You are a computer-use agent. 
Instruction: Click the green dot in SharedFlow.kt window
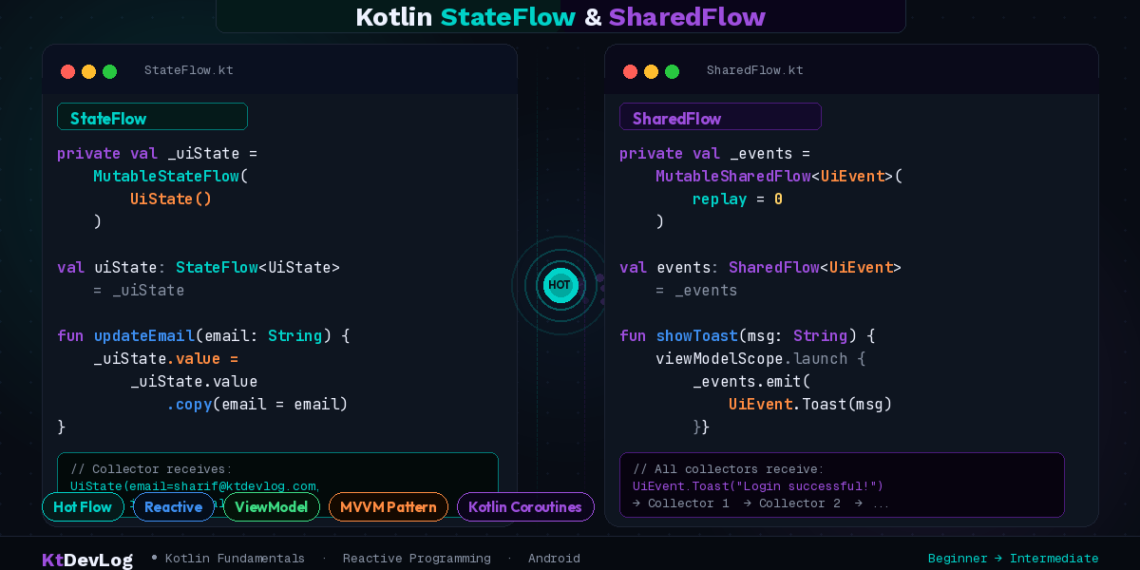coord(673,71)
